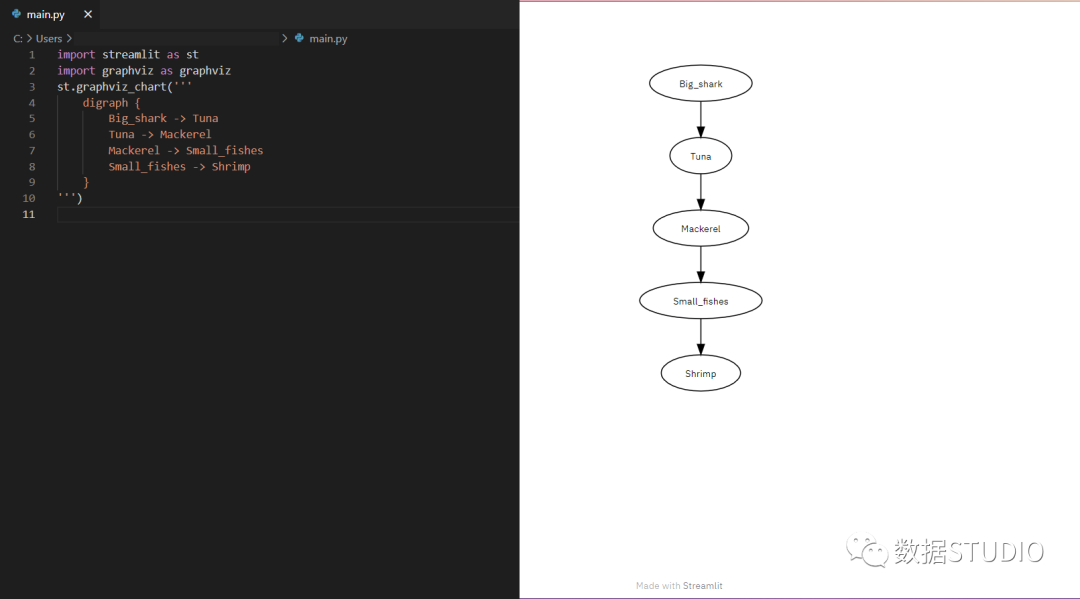
Task: Click the closing ''') on line 10
Action: pyautogui.click(x=70, y=198)
